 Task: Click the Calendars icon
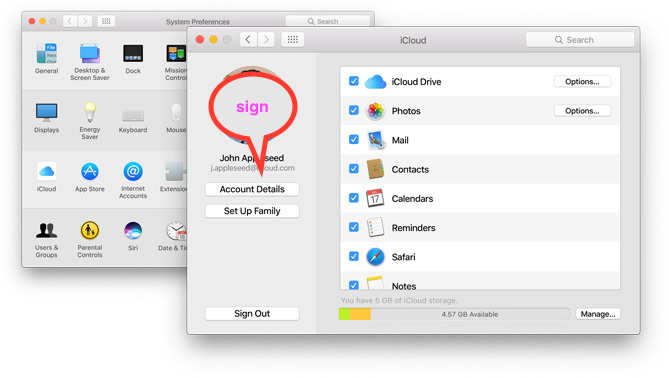point(375,198)
